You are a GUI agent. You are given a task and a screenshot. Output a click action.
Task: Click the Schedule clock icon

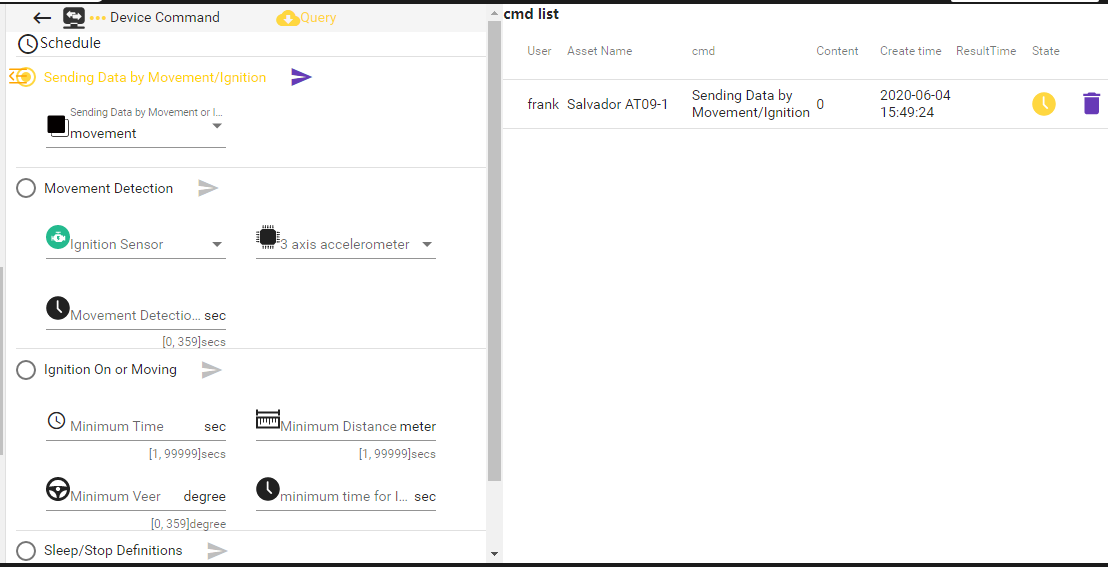pyautogui.click(x=28, y=43)
